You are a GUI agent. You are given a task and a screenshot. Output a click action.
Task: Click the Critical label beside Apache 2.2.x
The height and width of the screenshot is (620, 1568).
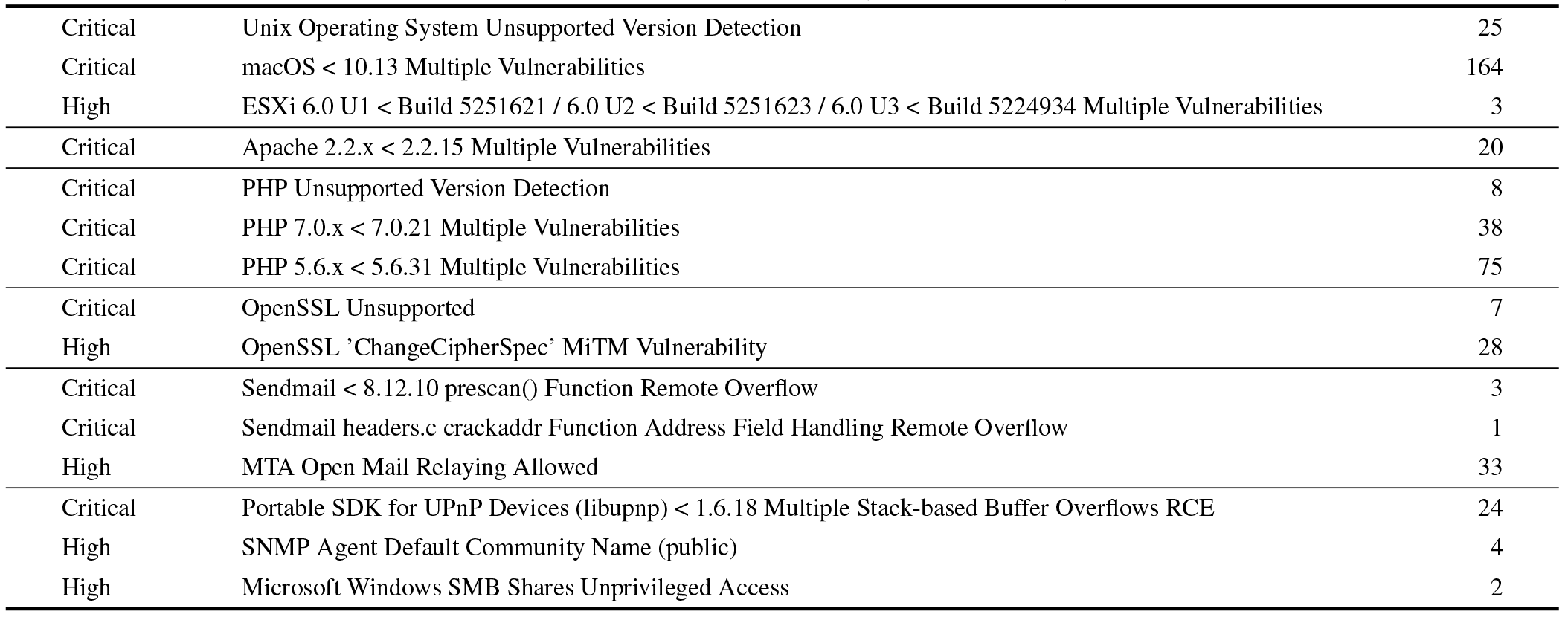[99, 148]
